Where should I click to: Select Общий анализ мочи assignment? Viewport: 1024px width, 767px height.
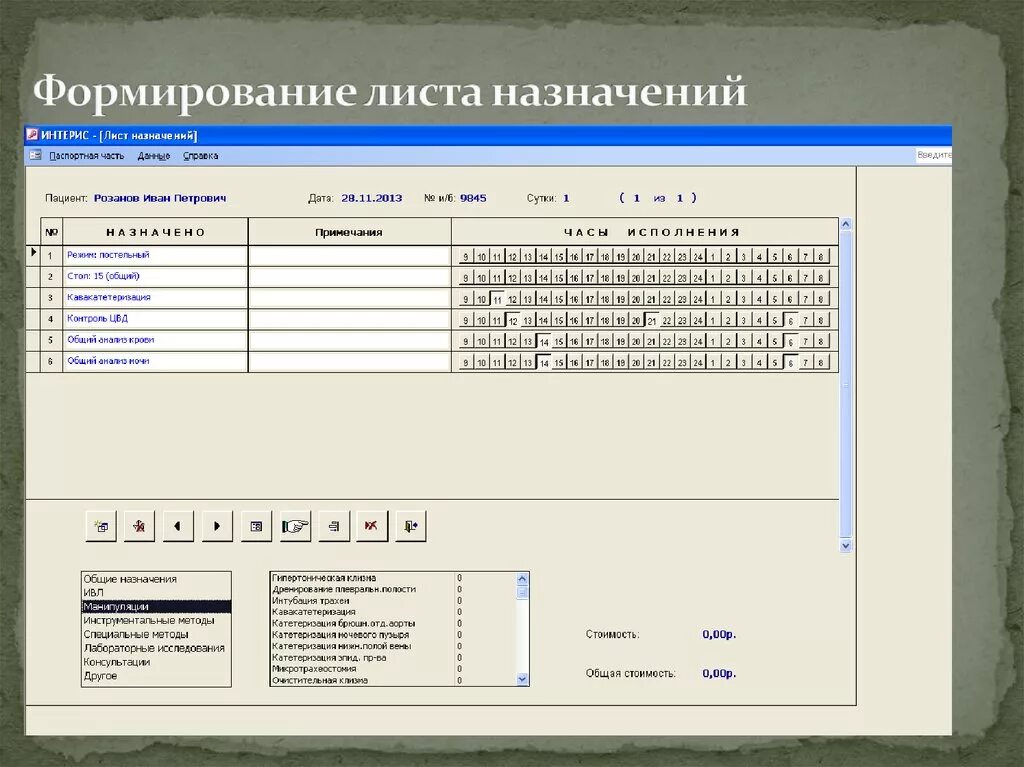point(155,361)
